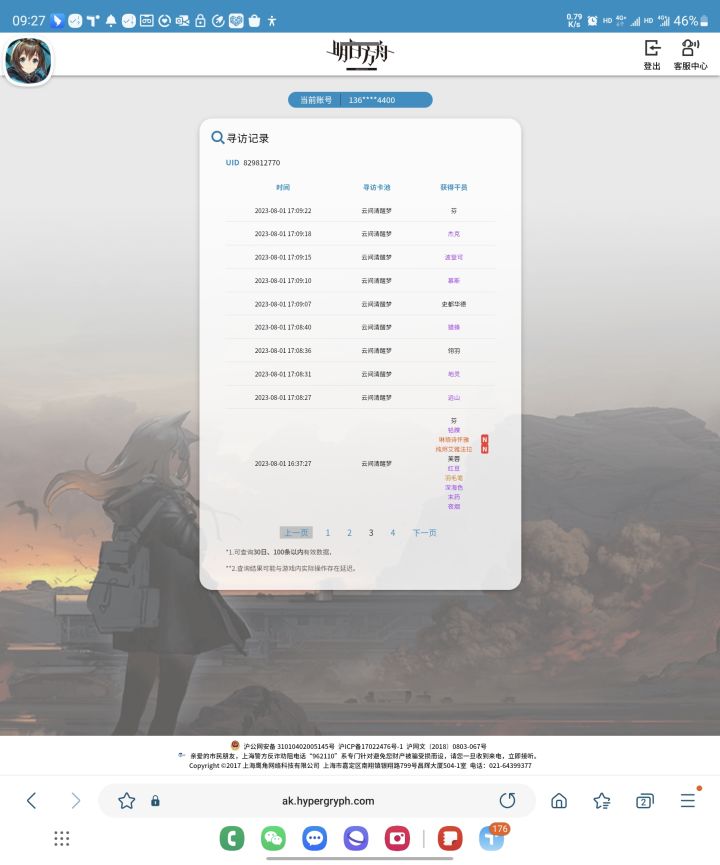Launch Samsung Internet purple browser app
The image size is (720, 865).
coord(356,839)
